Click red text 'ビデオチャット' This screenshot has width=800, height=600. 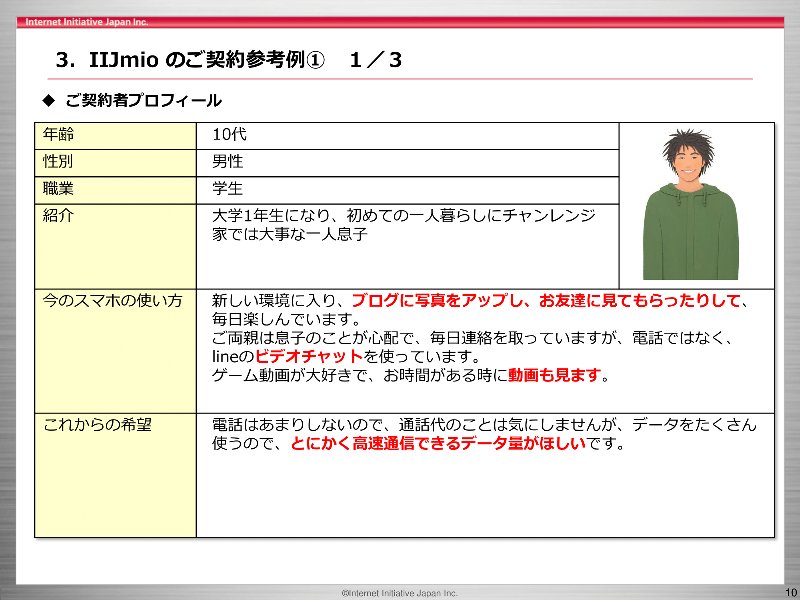pyautogui.click(x=309, y=356)
